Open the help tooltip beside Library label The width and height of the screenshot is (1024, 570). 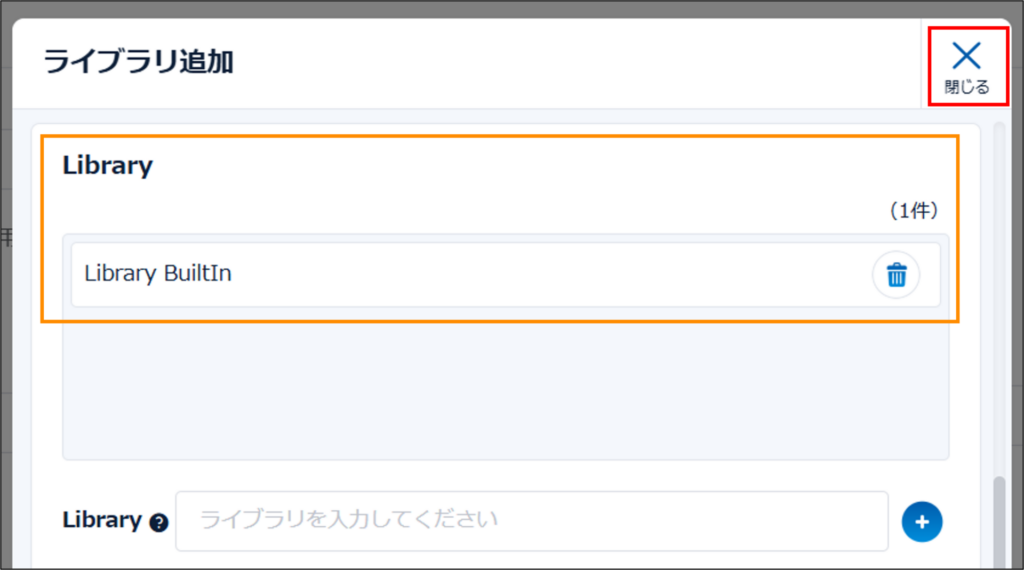click(x=158, y=522)
